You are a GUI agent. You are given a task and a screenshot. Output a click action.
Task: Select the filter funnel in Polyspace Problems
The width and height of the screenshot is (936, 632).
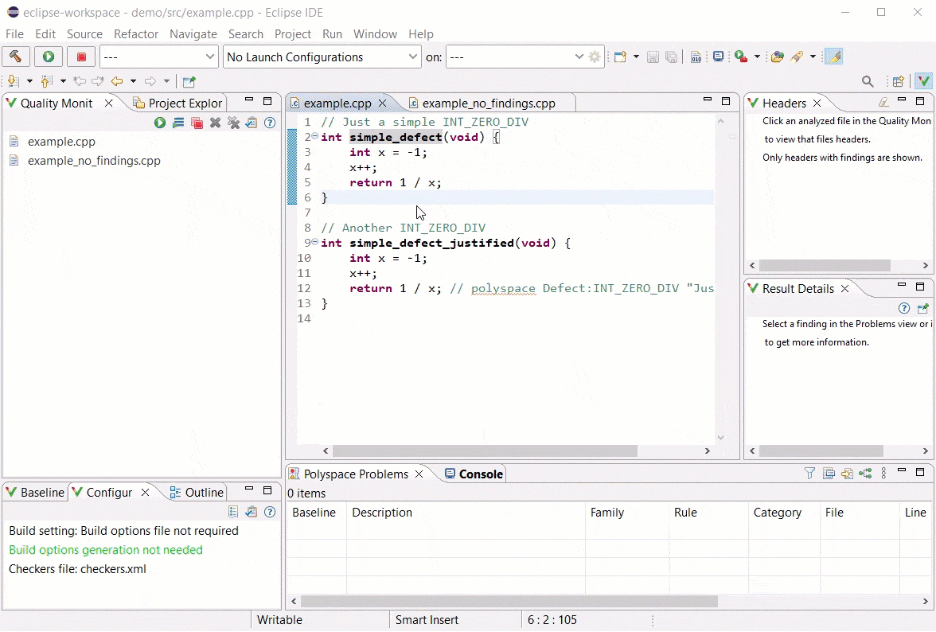pyautogui.click(x=810, y=474)
